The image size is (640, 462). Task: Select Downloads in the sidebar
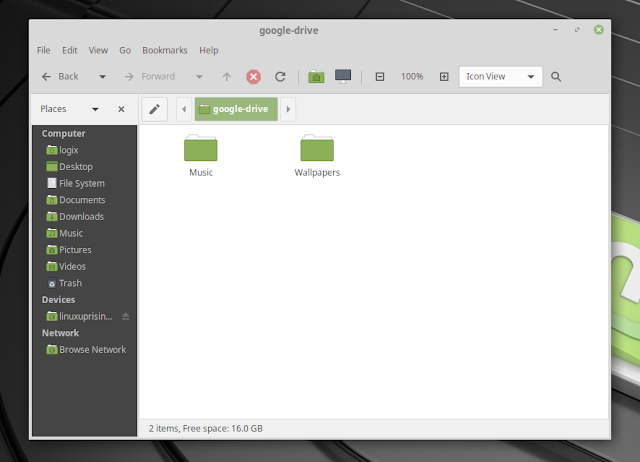click(81, 216)
